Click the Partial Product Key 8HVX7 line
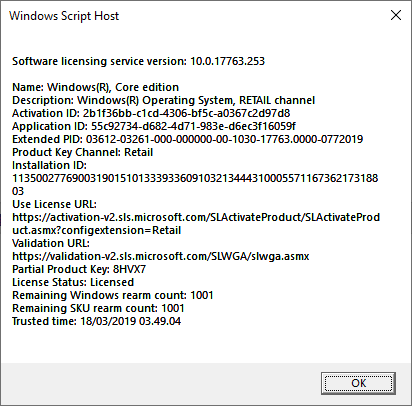The image size is (412, 406). point(79,269)
